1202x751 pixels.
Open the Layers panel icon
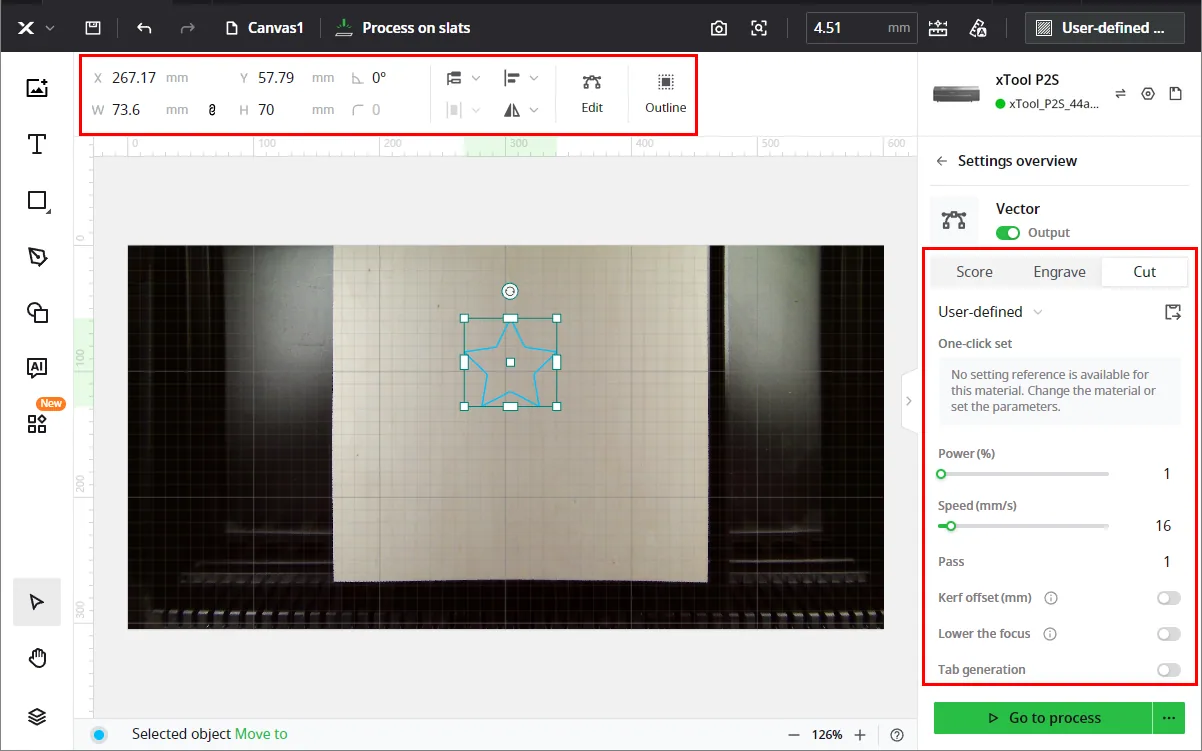(x=37, y=716)
